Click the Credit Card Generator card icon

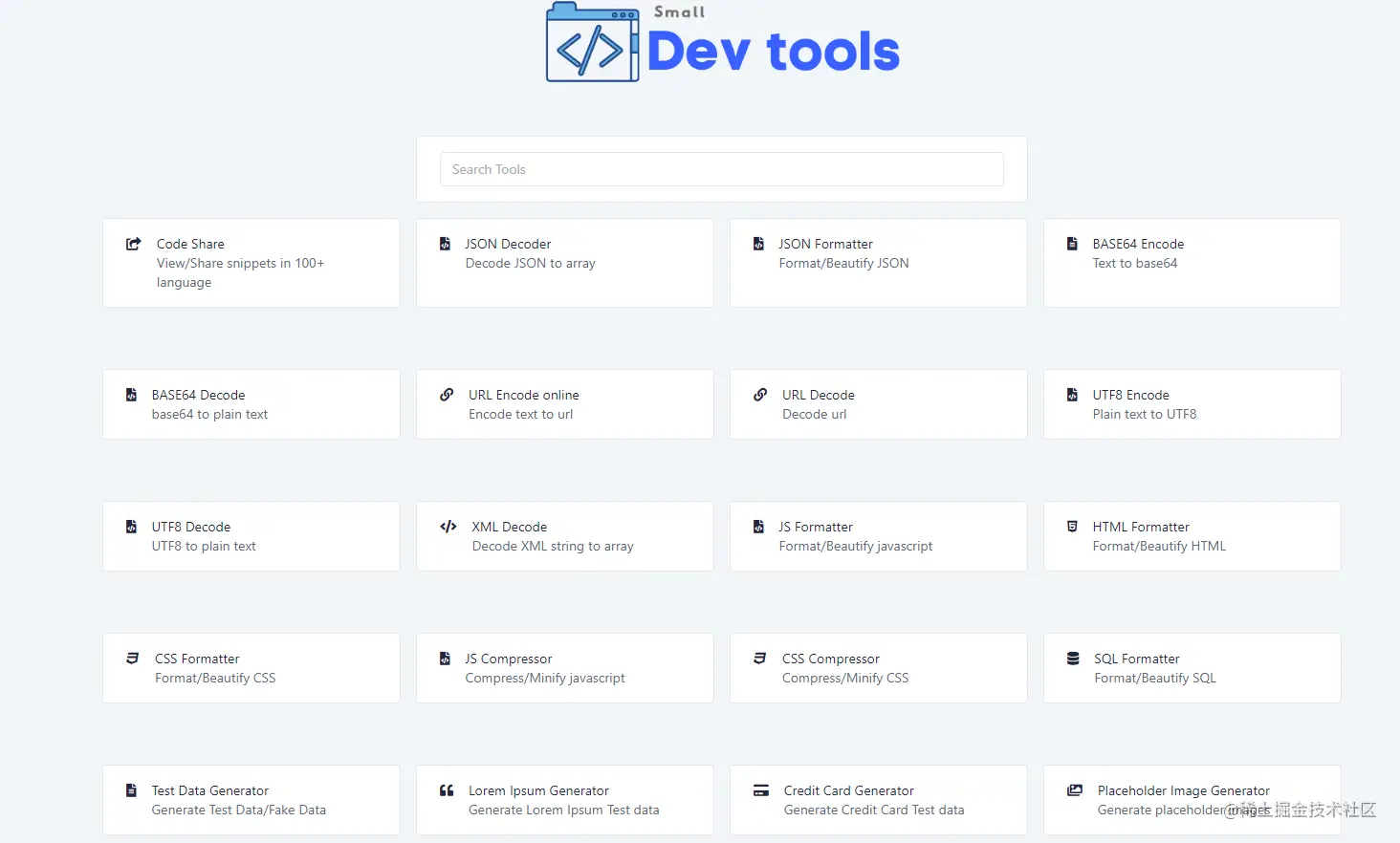761,790
